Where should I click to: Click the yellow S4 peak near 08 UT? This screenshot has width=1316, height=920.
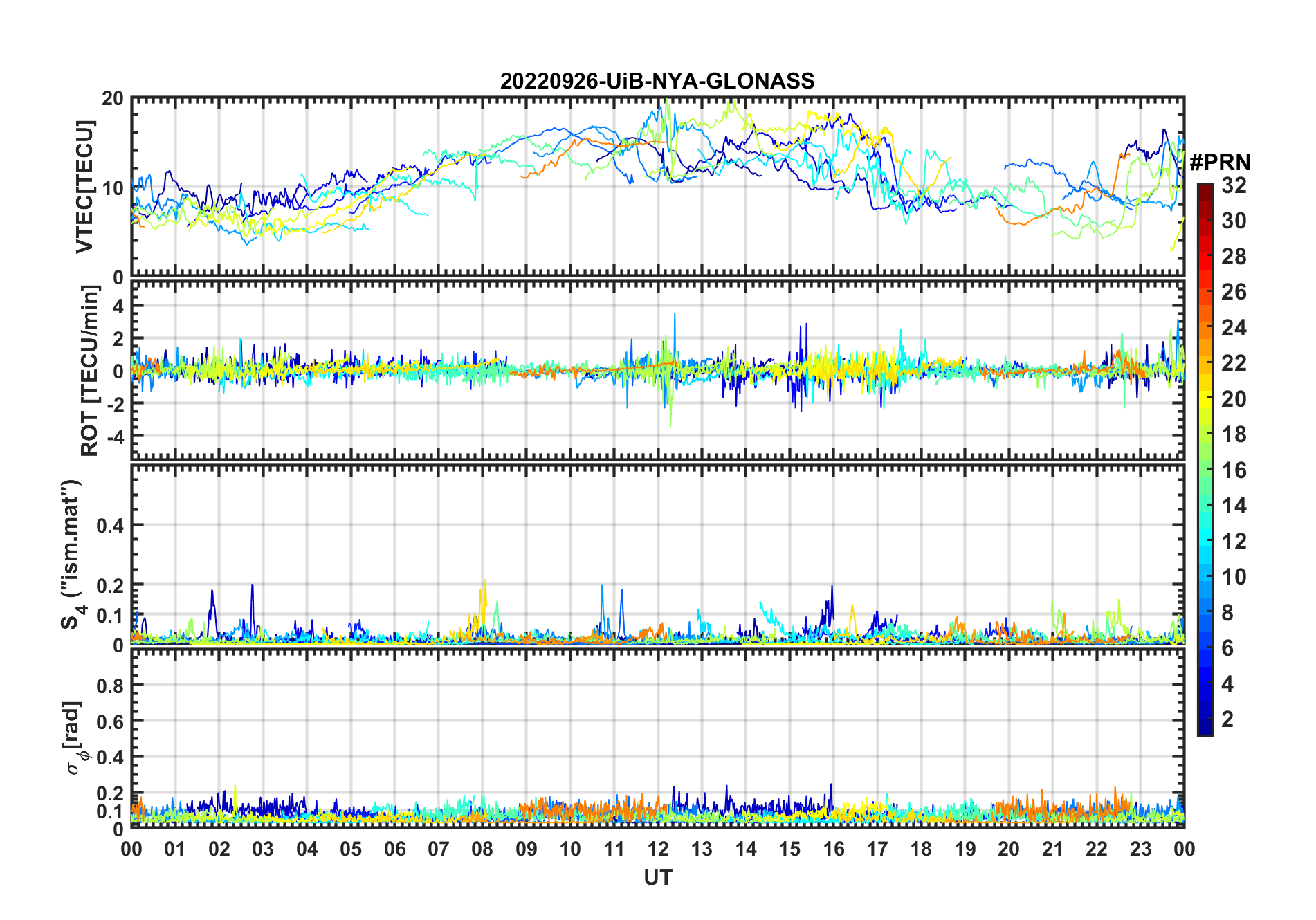(x=485, y=595)
